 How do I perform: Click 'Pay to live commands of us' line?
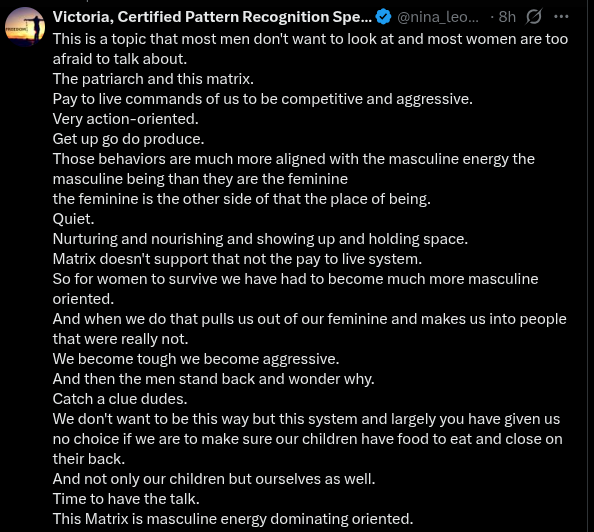click(x=263, y=99)
